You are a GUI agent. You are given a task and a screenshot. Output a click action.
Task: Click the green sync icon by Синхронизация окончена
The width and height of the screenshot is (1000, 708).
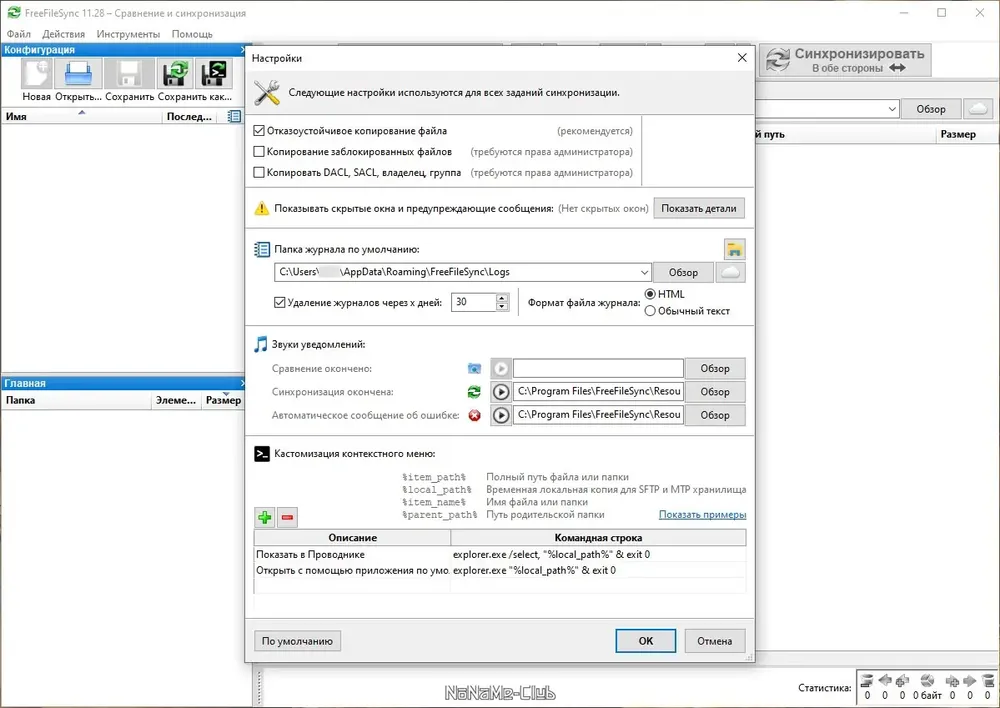474,392
